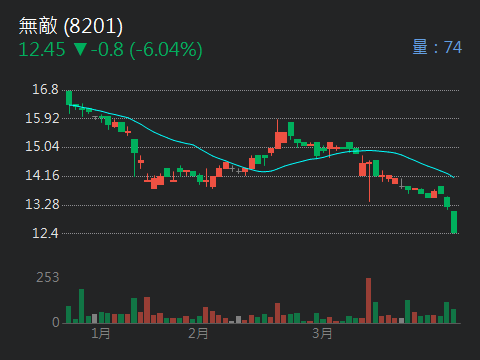Click the 16.8 price axis label

[x=45, y=89]
